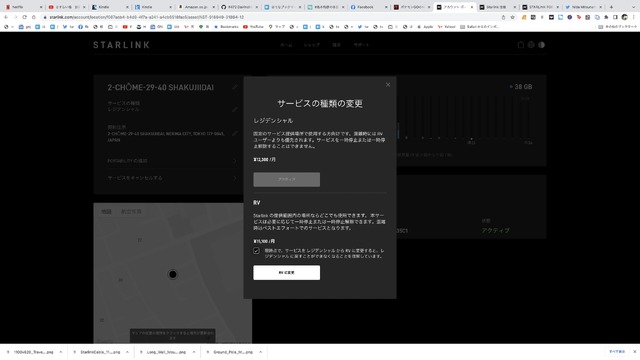Open the YouTube bookmark
Viewport: 640px width, 360px height.
[x=253, y=27]
